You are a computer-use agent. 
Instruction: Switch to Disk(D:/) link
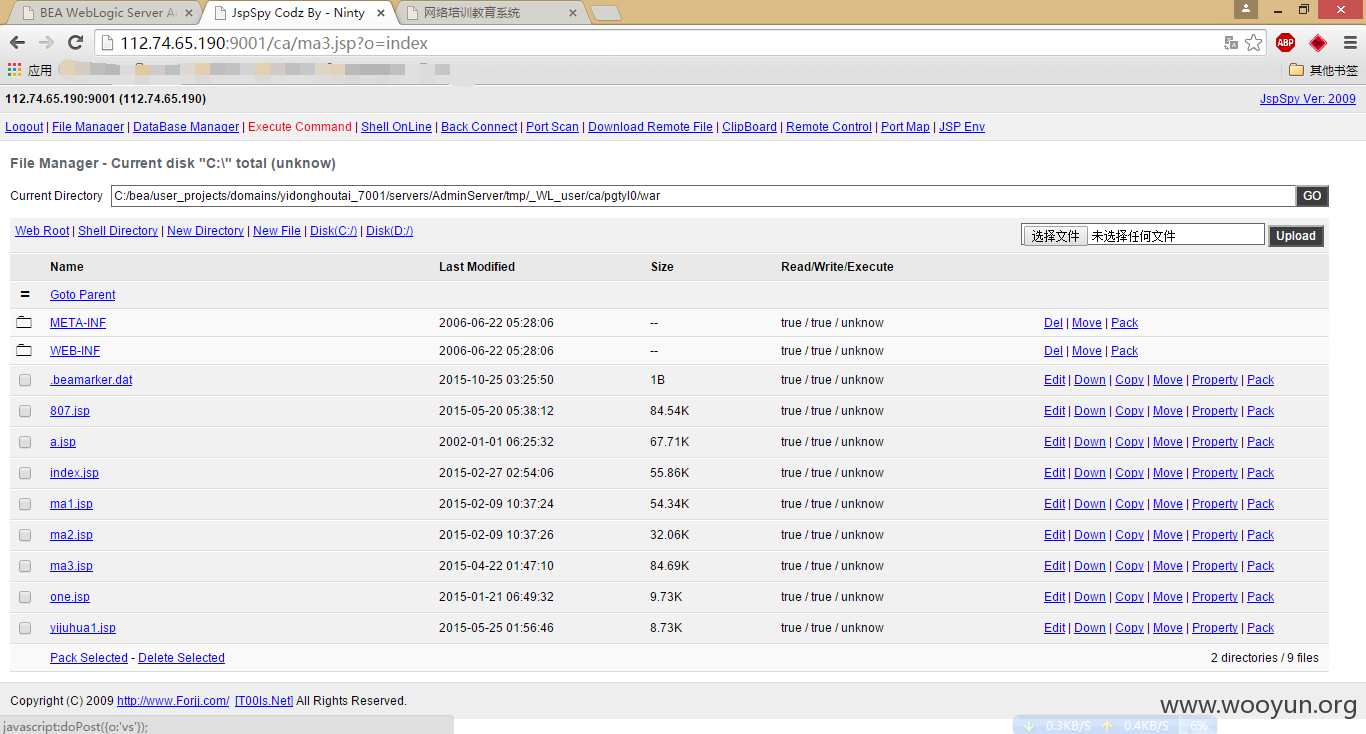point(390,231)
